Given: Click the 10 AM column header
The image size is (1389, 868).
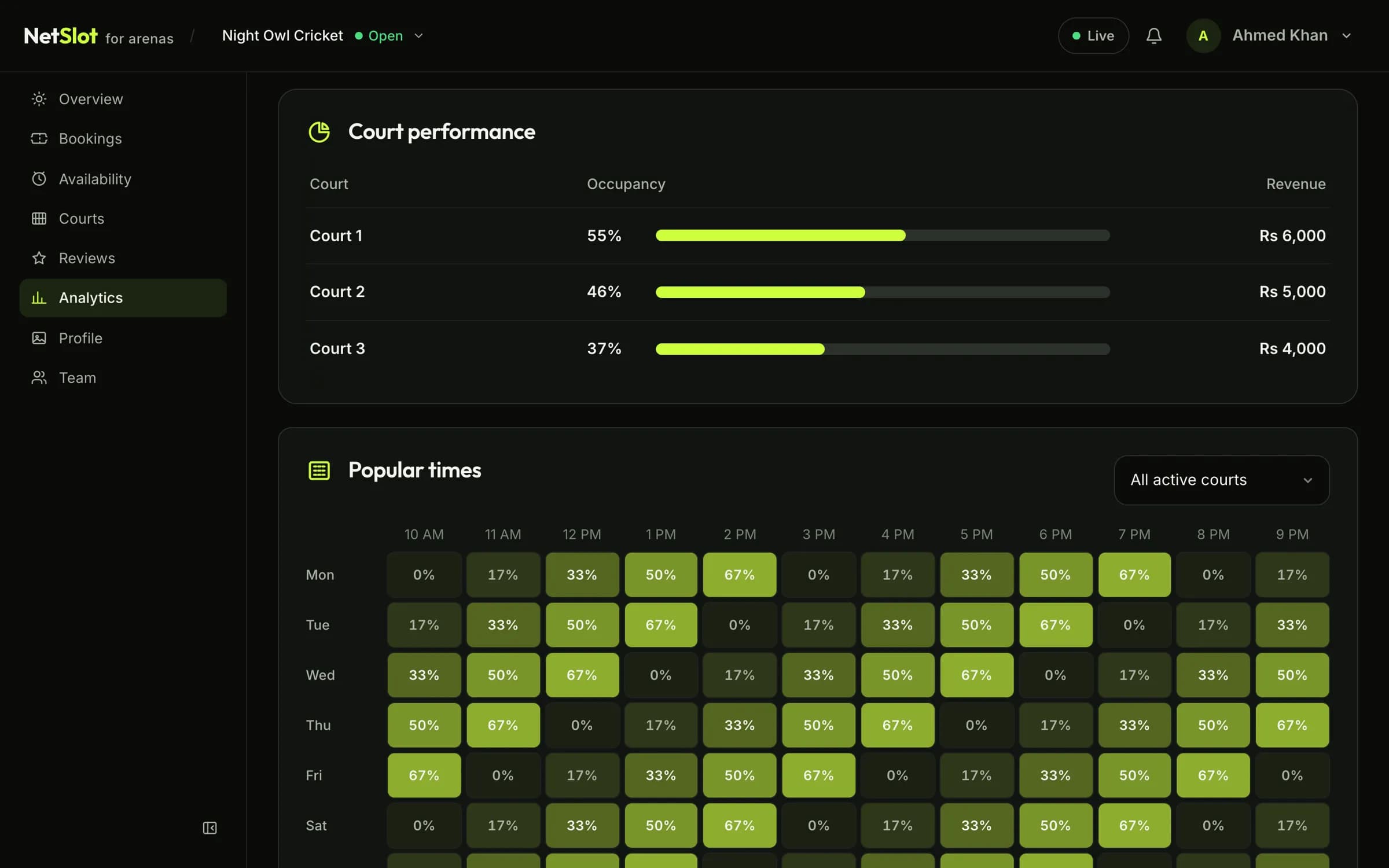Looking at the screenshot, I should (x=424, y=534).
